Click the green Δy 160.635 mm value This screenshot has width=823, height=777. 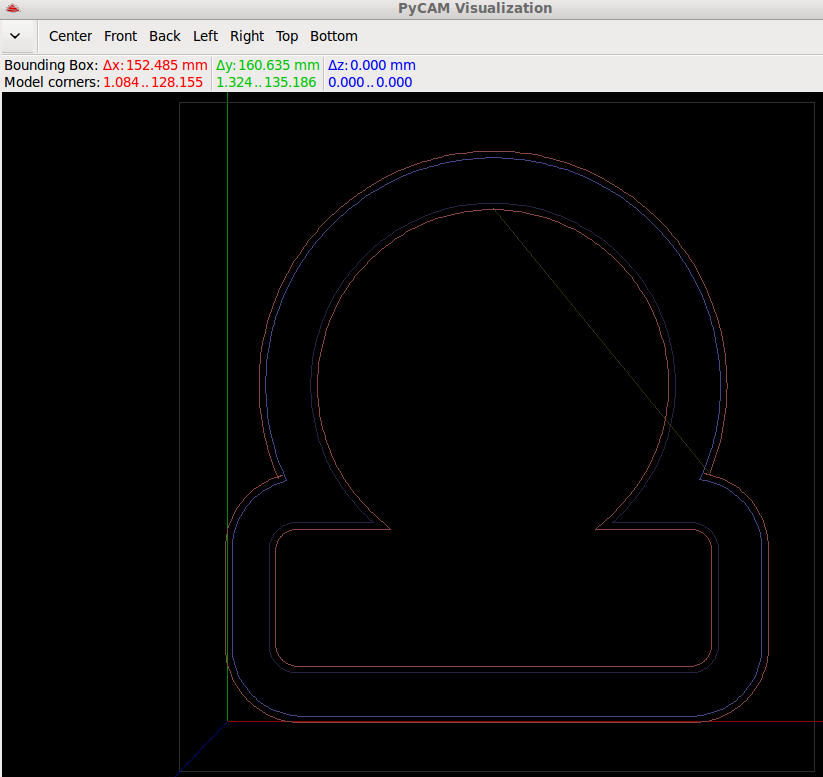pos(267,65)
